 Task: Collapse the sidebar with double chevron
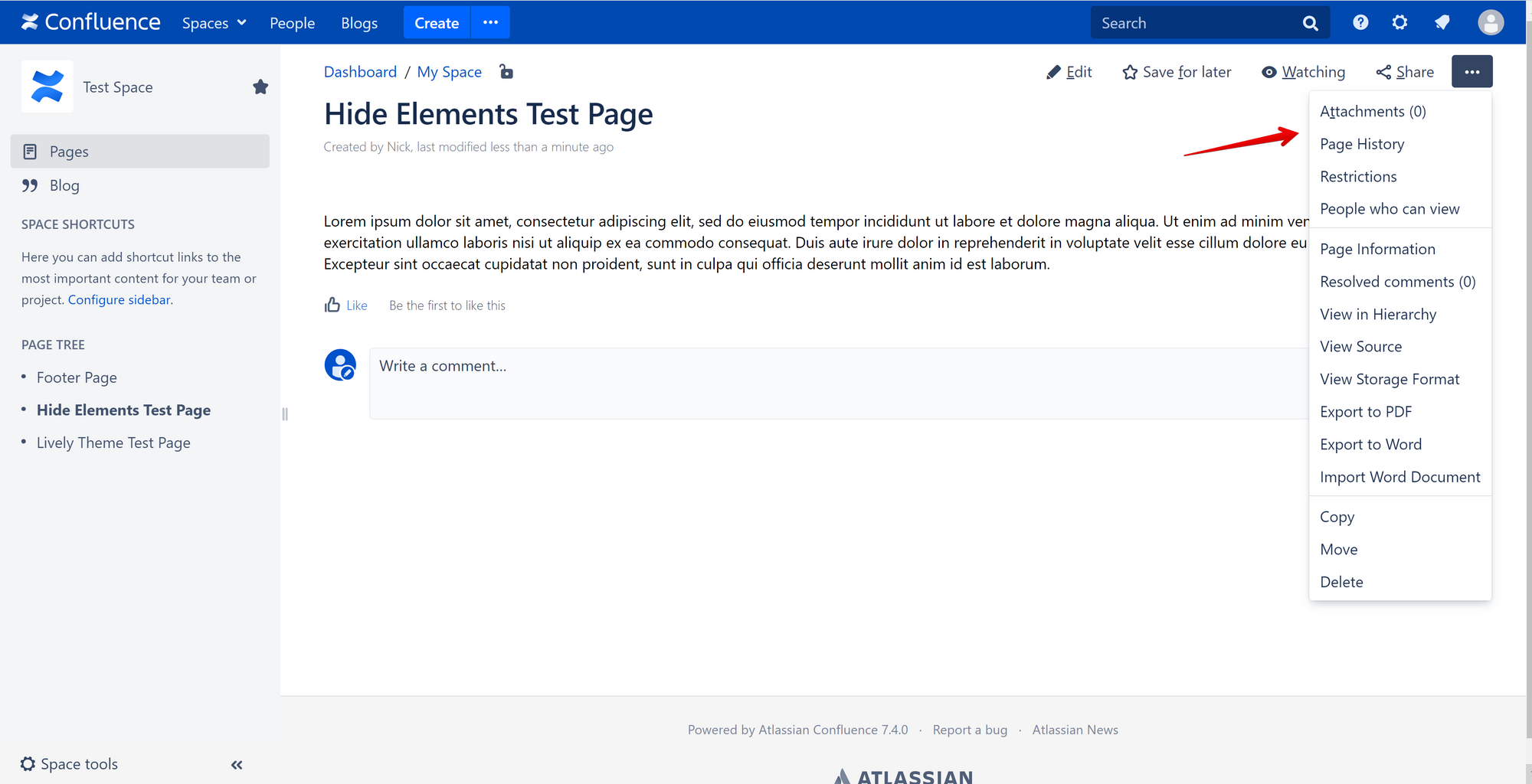(x=237, y=764)
